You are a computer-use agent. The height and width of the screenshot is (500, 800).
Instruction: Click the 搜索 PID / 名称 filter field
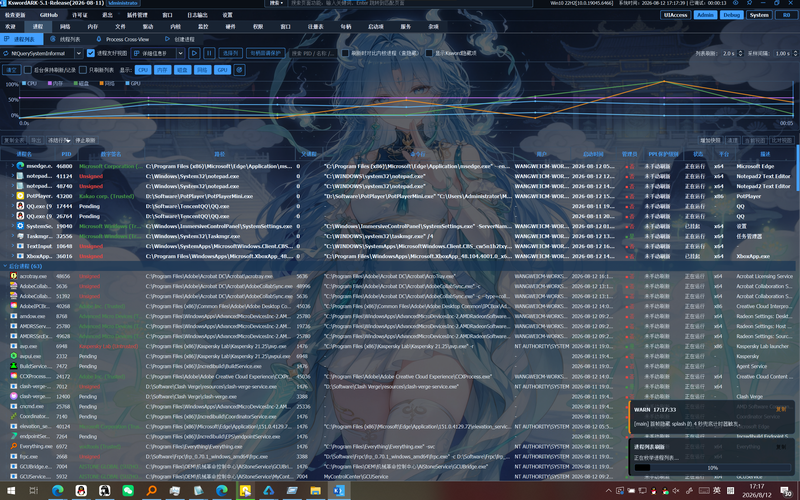pos(312,53)
